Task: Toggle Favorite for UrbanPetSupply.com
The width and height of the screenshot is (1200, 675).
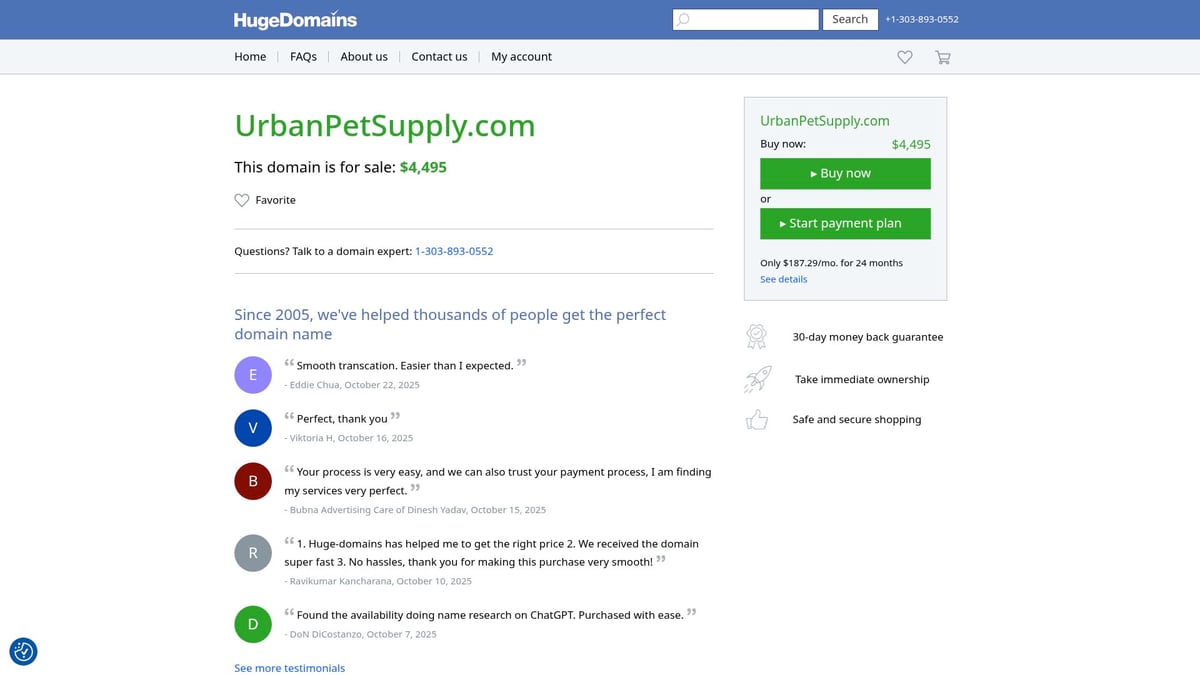Action: [x=265, y=200]
